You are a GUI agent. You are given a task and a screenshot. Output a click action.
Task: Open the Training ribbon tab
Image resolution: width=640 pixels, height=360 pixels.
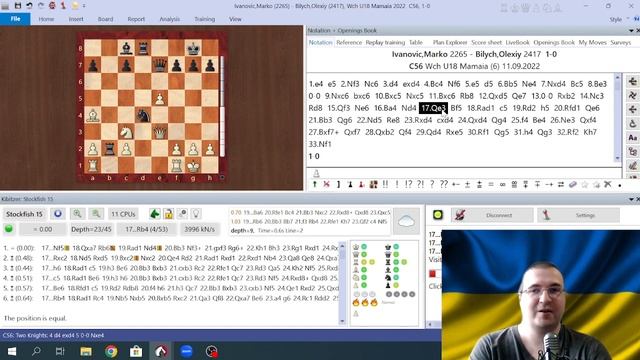[204, 19]
